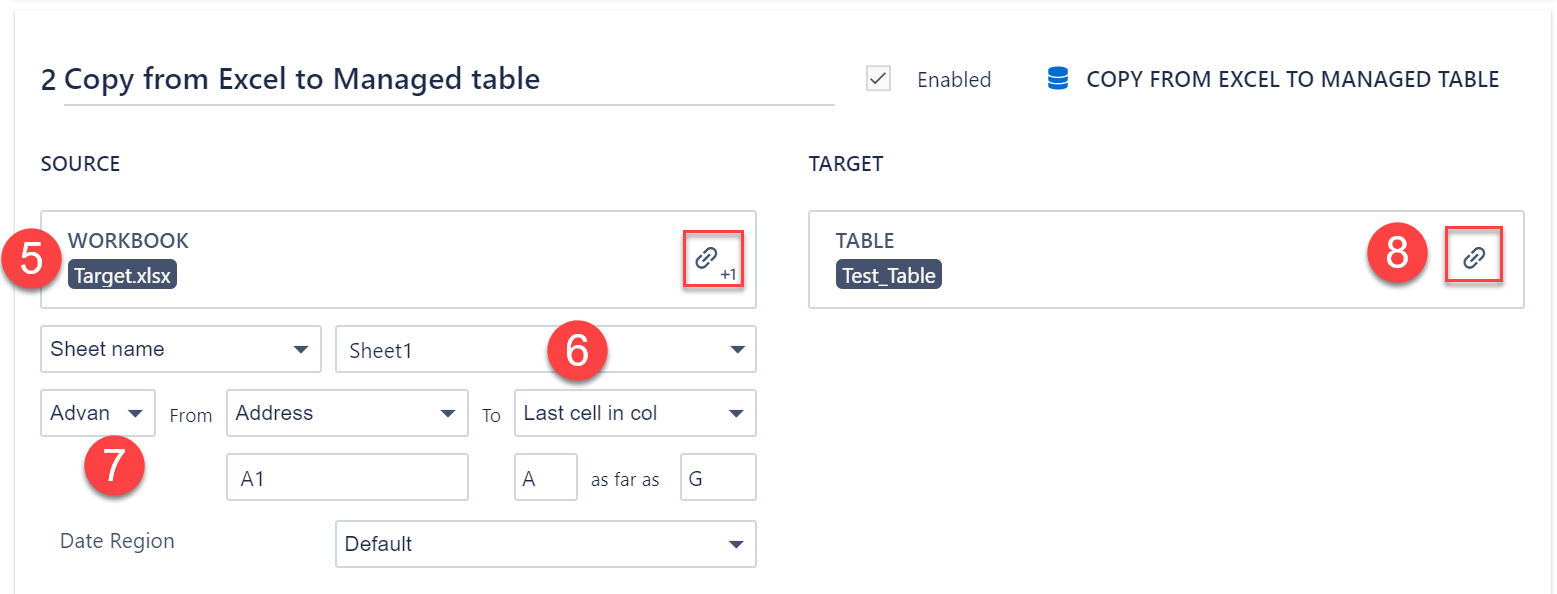Open the Sheet name dropdown
Image resolution: width=1557 pixels, height=594 pixels.
[x=180, y=349]
